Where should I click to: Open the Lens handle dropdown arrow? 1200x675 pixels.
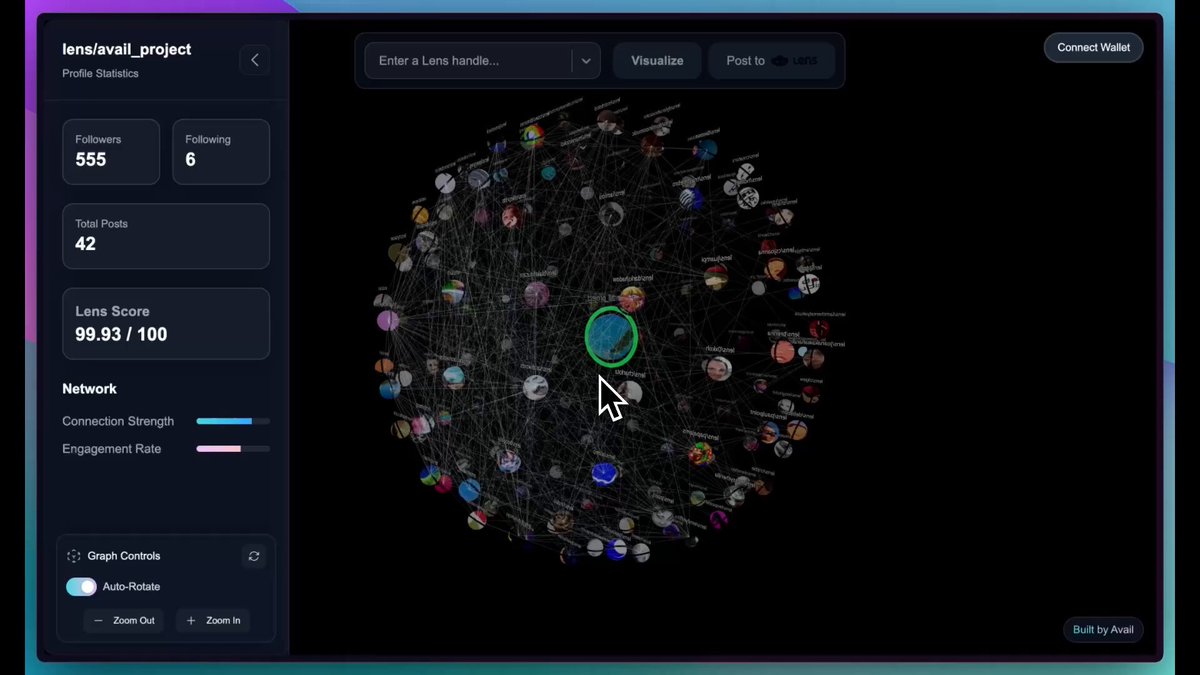point(586,61)
